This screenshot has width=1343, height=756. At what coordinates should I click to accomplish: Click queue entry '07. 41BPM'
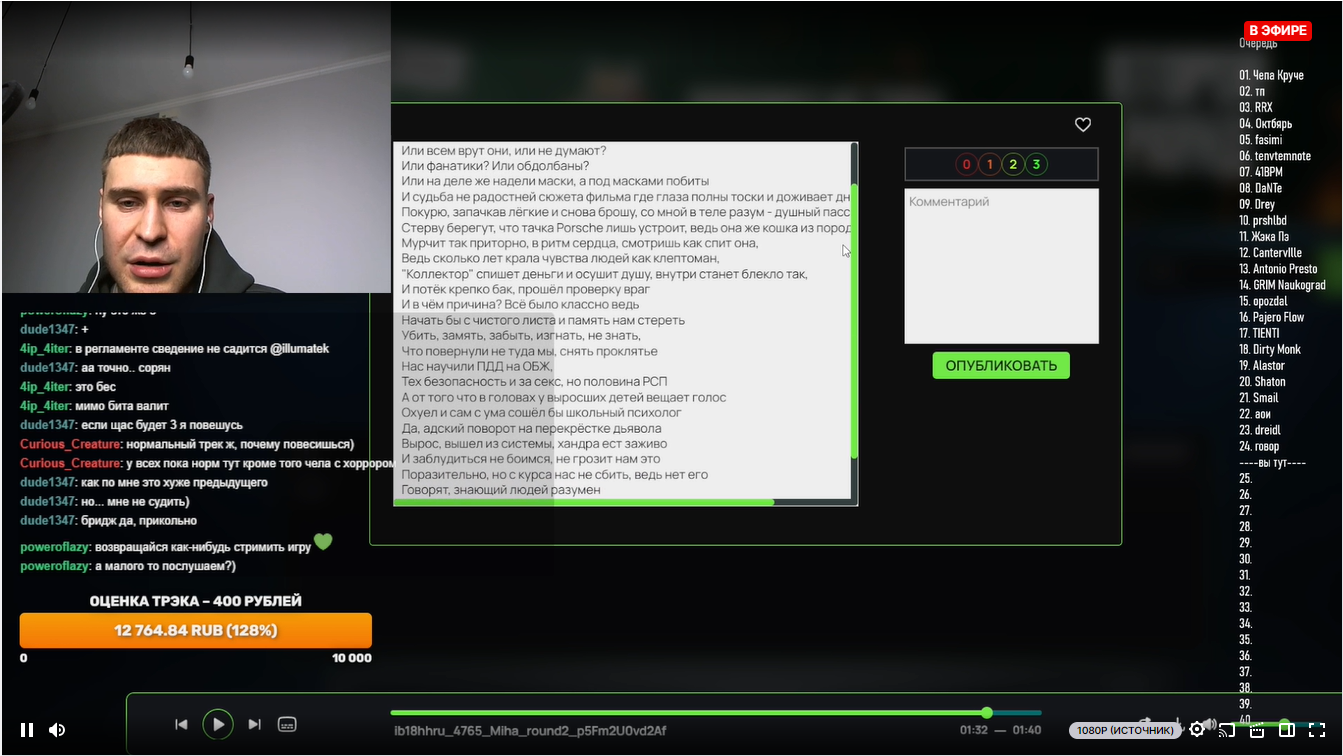[1260, 172]
